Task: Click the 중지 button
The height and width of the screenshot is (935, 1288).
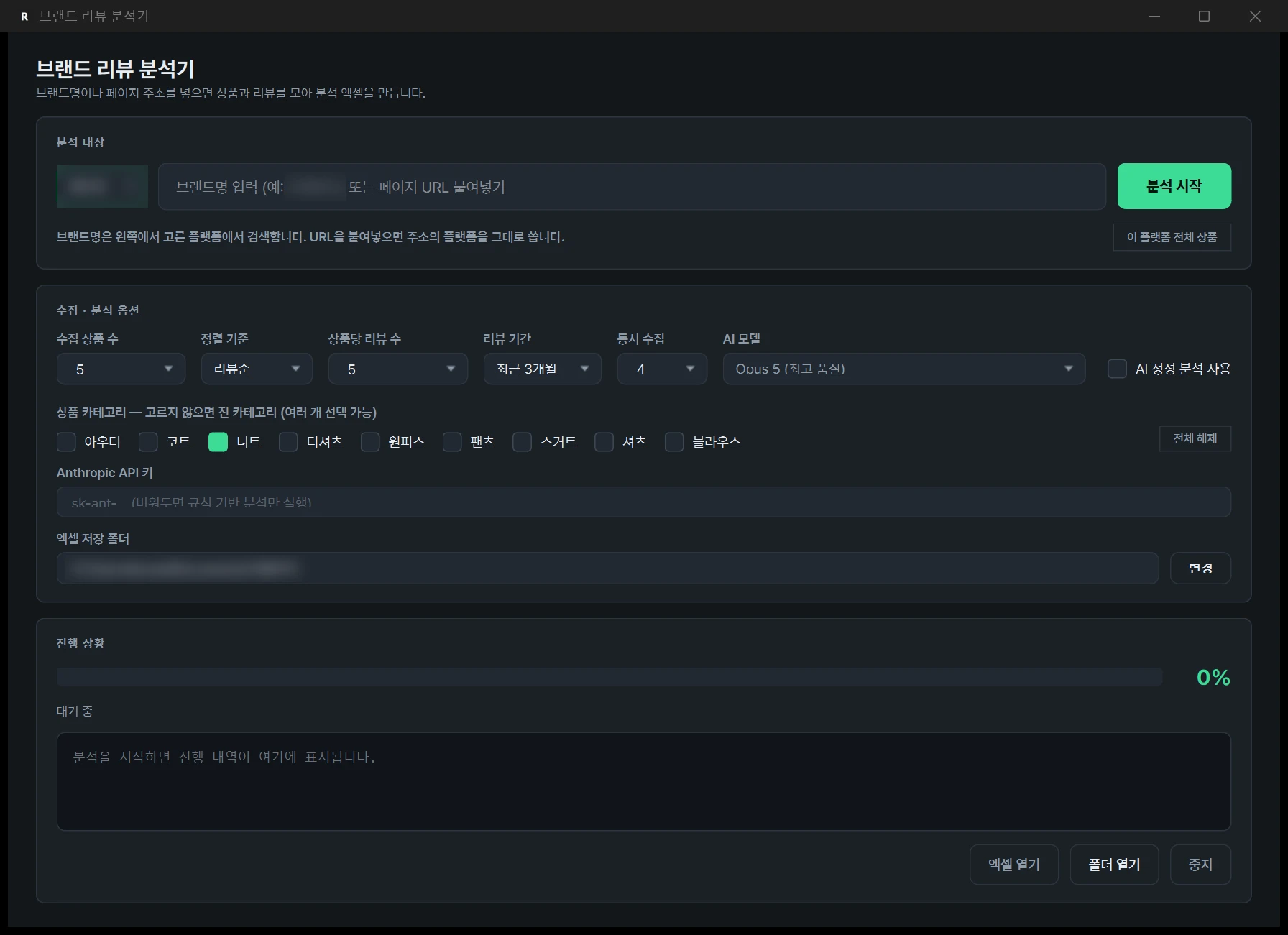Action: click(x=1200, y=865)
